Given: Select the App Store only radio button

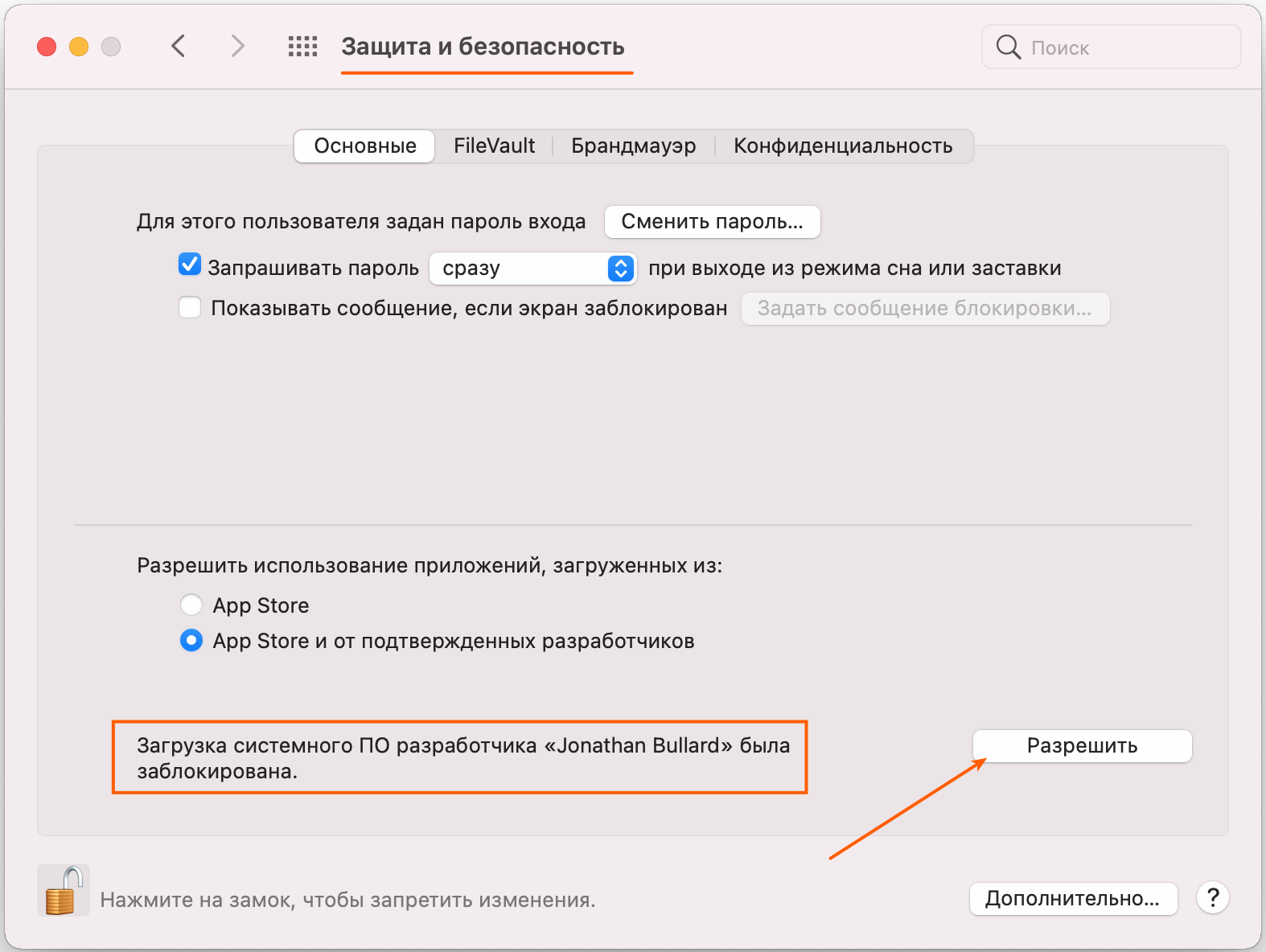Looking at the screenshot, I should coord(191,605).
